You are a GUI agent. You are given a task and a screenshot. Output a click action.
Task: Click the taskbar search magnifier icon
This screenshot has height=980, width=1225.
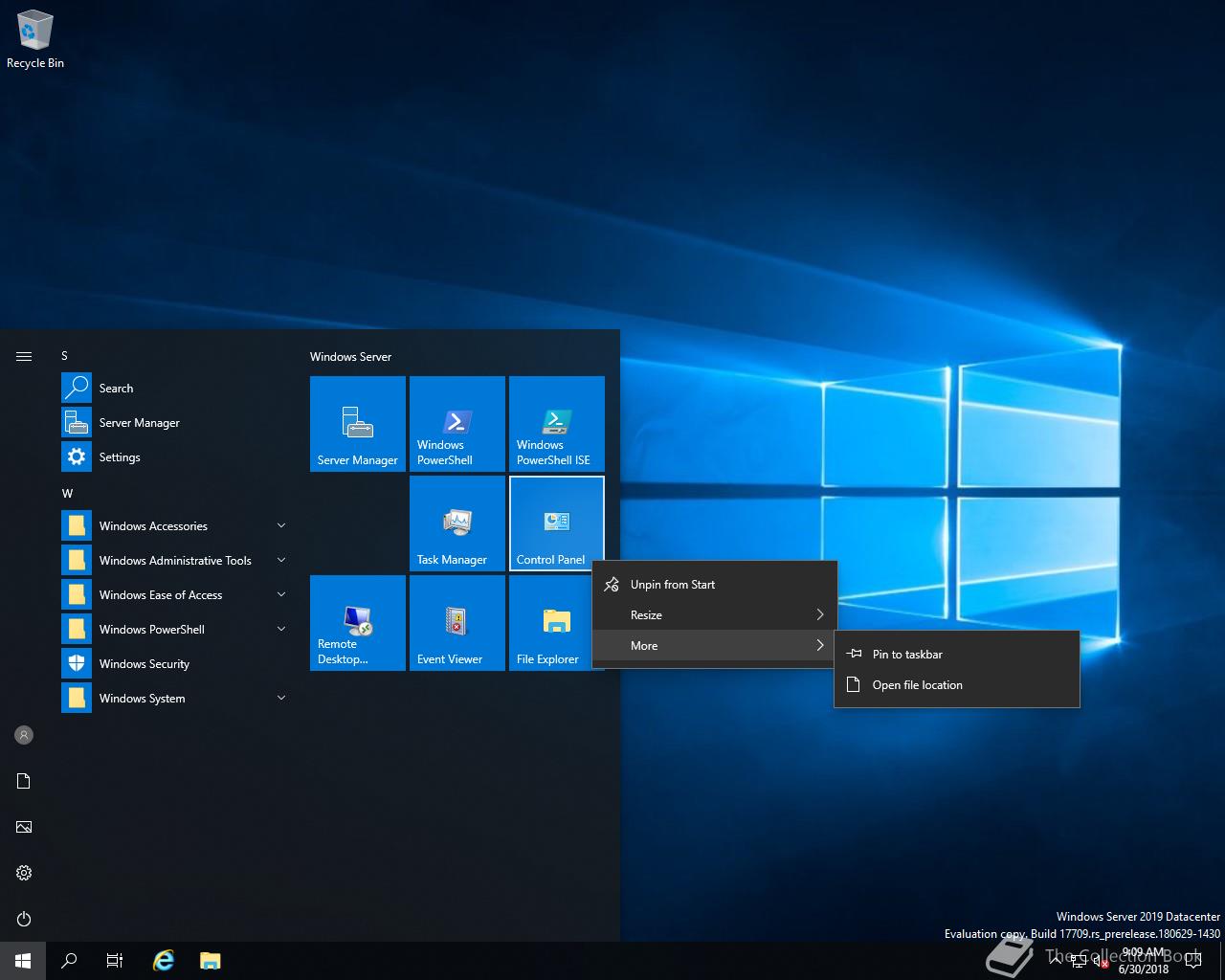click(69, 961)
